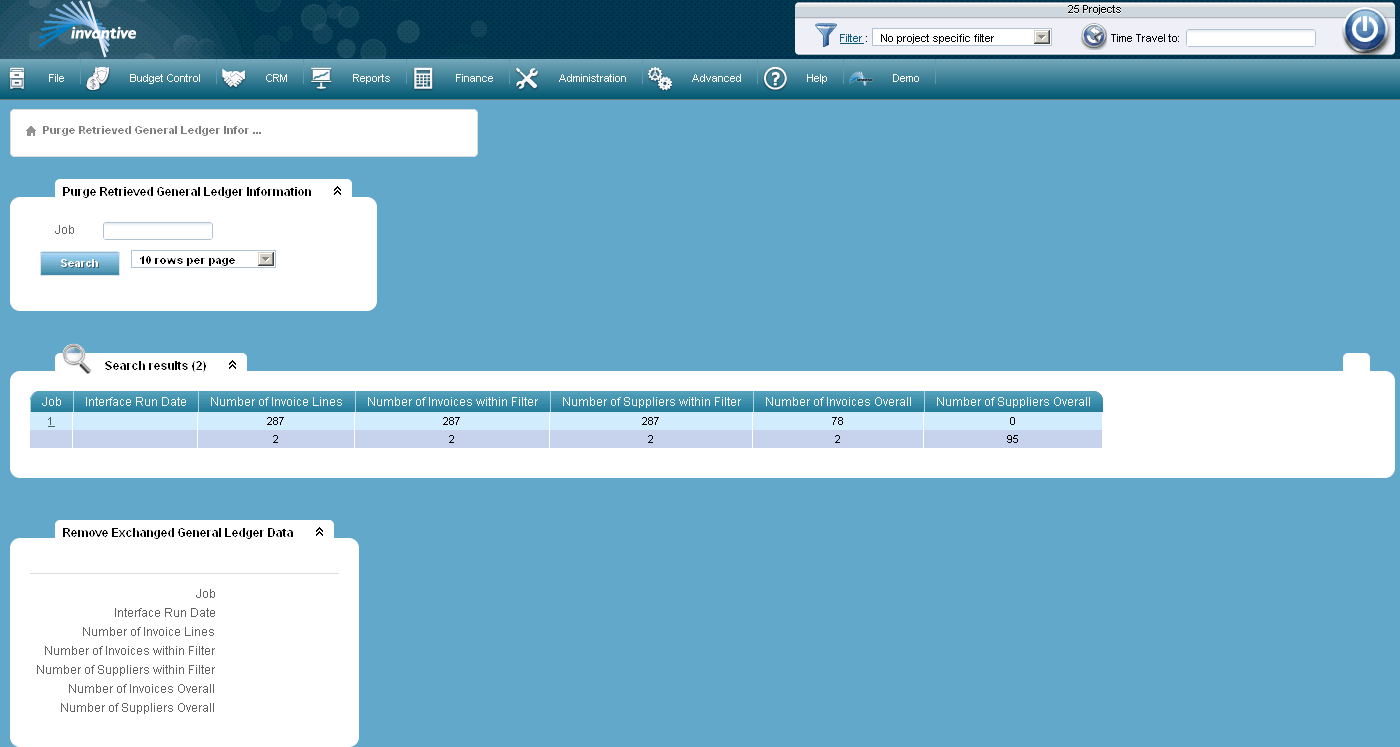Select the CRM handshake icon
Image resolution: width=1400 pixels, height=747 pixels.
[234, 78]
